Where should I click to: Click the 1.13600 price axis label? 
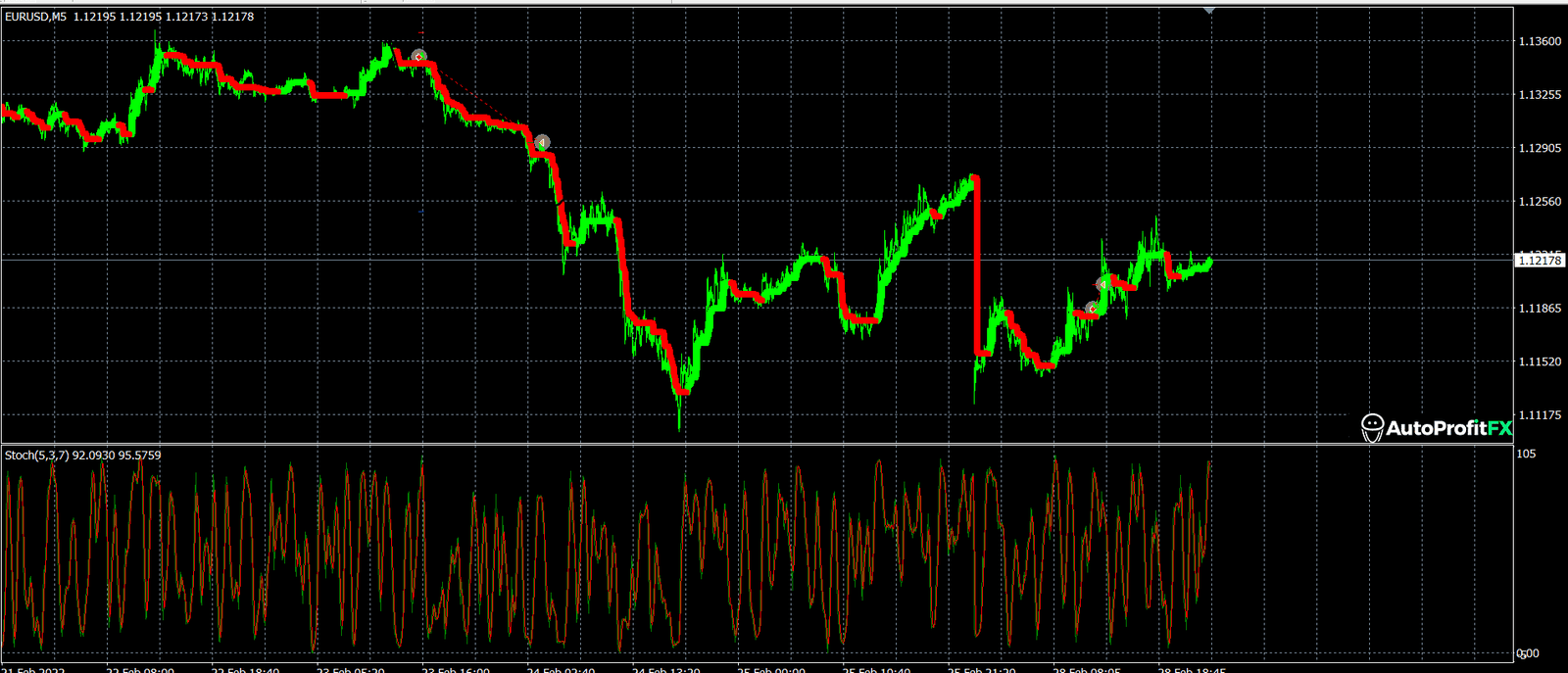click(1539, 42)
